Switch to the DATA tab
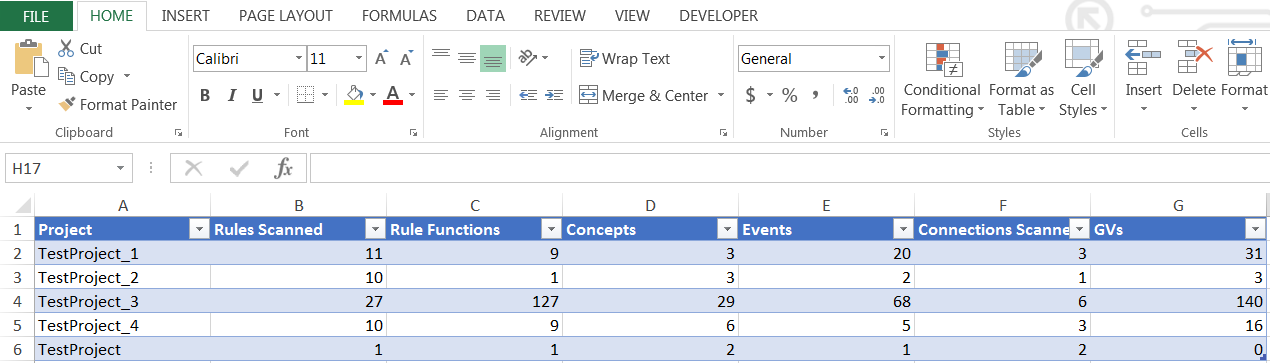 coord(485,16)
